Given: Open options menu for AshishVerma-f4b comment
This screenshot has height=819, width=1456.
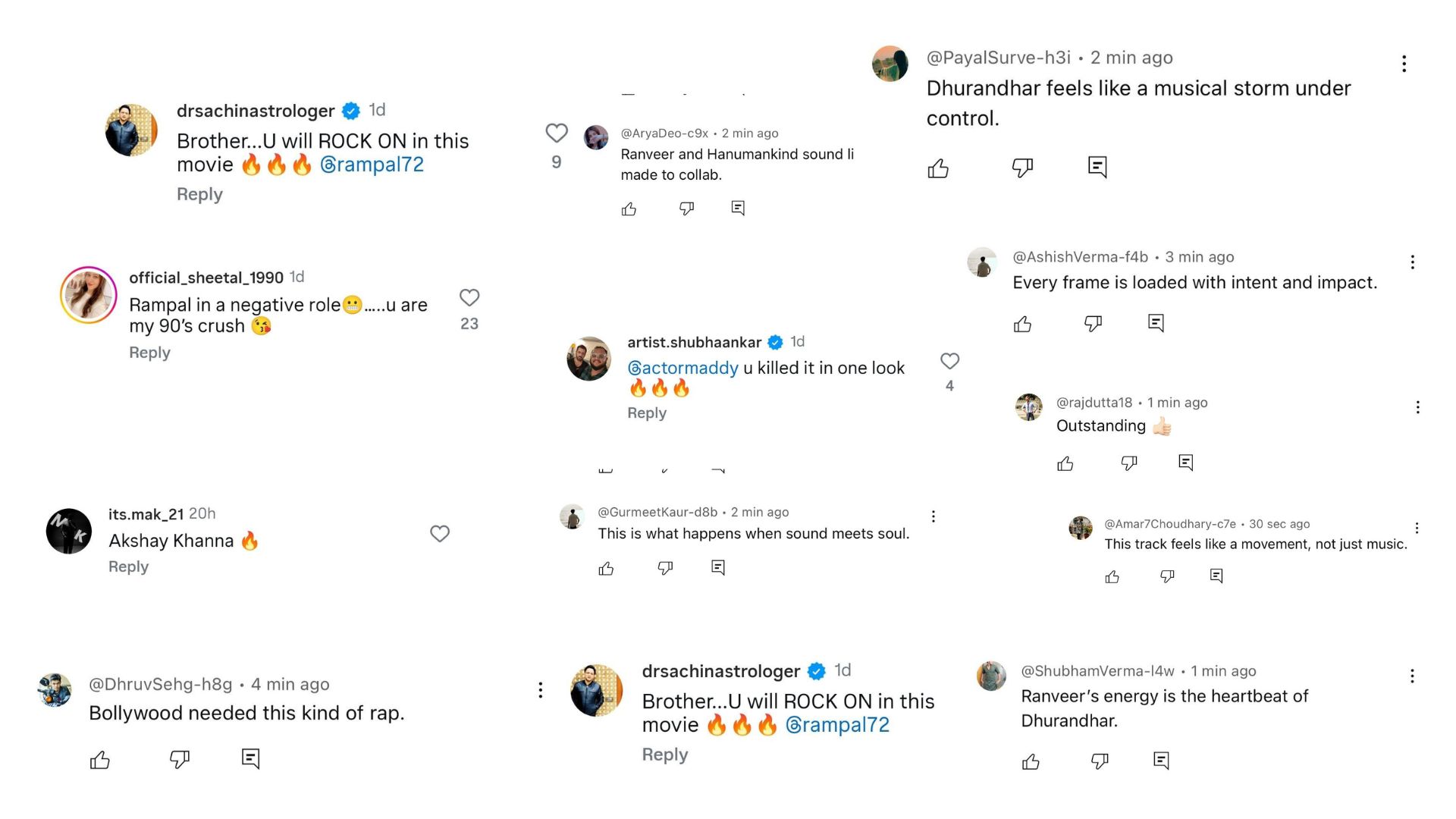Looking at the screenshot, I should [1412, 262].
